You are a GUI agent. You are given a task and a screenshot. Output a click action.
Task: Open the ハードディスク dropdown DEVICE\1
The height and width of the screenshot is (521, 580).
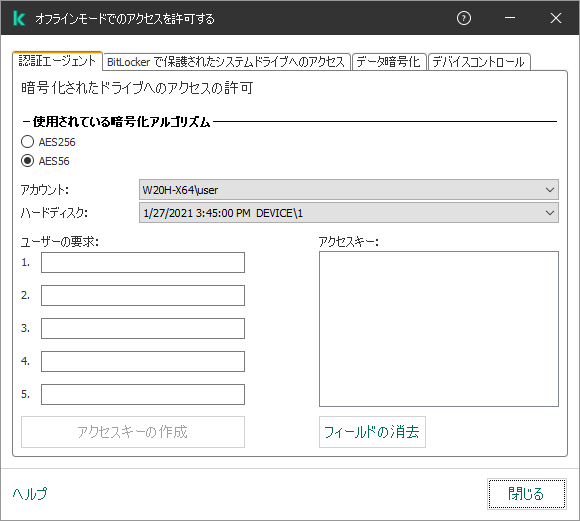click(348, 213)
